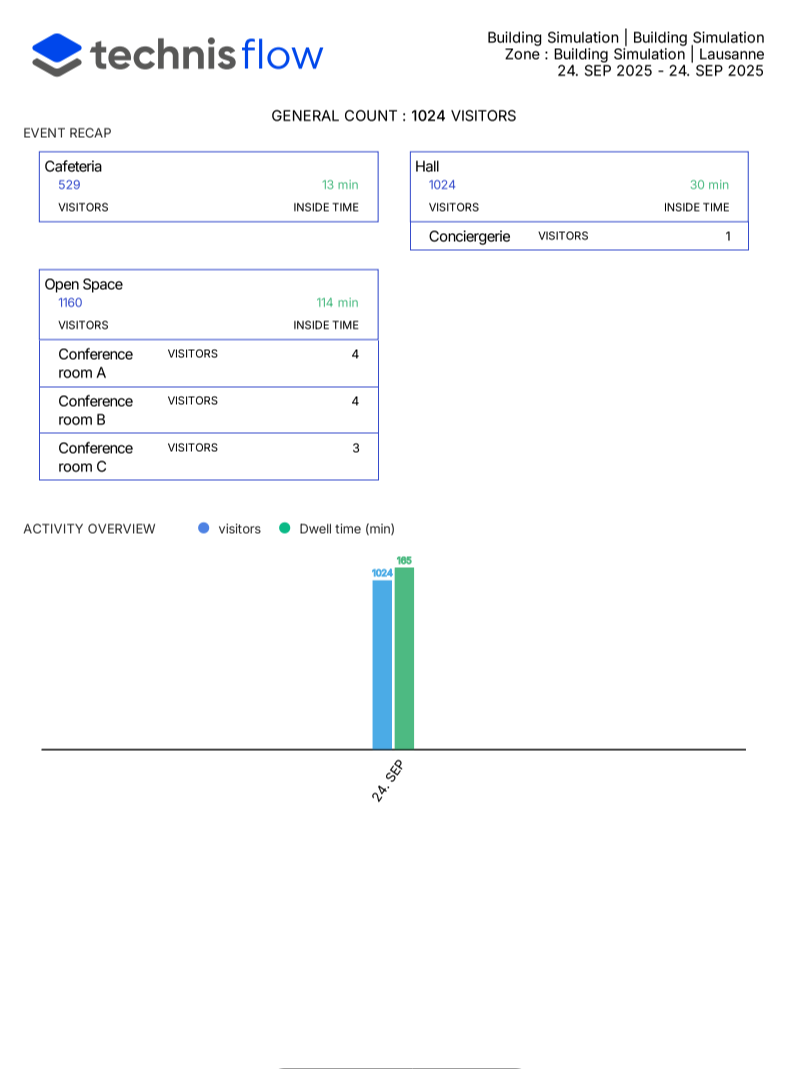Click the green Dwell time legend dot

click(285, 528)
